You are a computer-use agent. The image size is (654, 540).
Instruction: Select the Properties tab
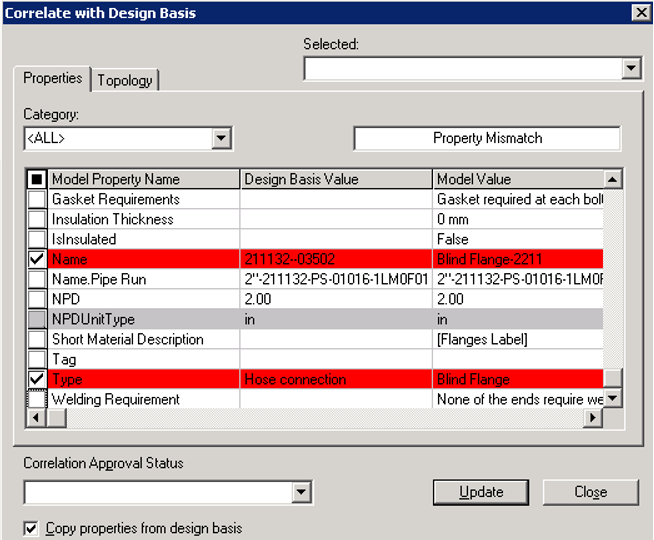(53, 78)
